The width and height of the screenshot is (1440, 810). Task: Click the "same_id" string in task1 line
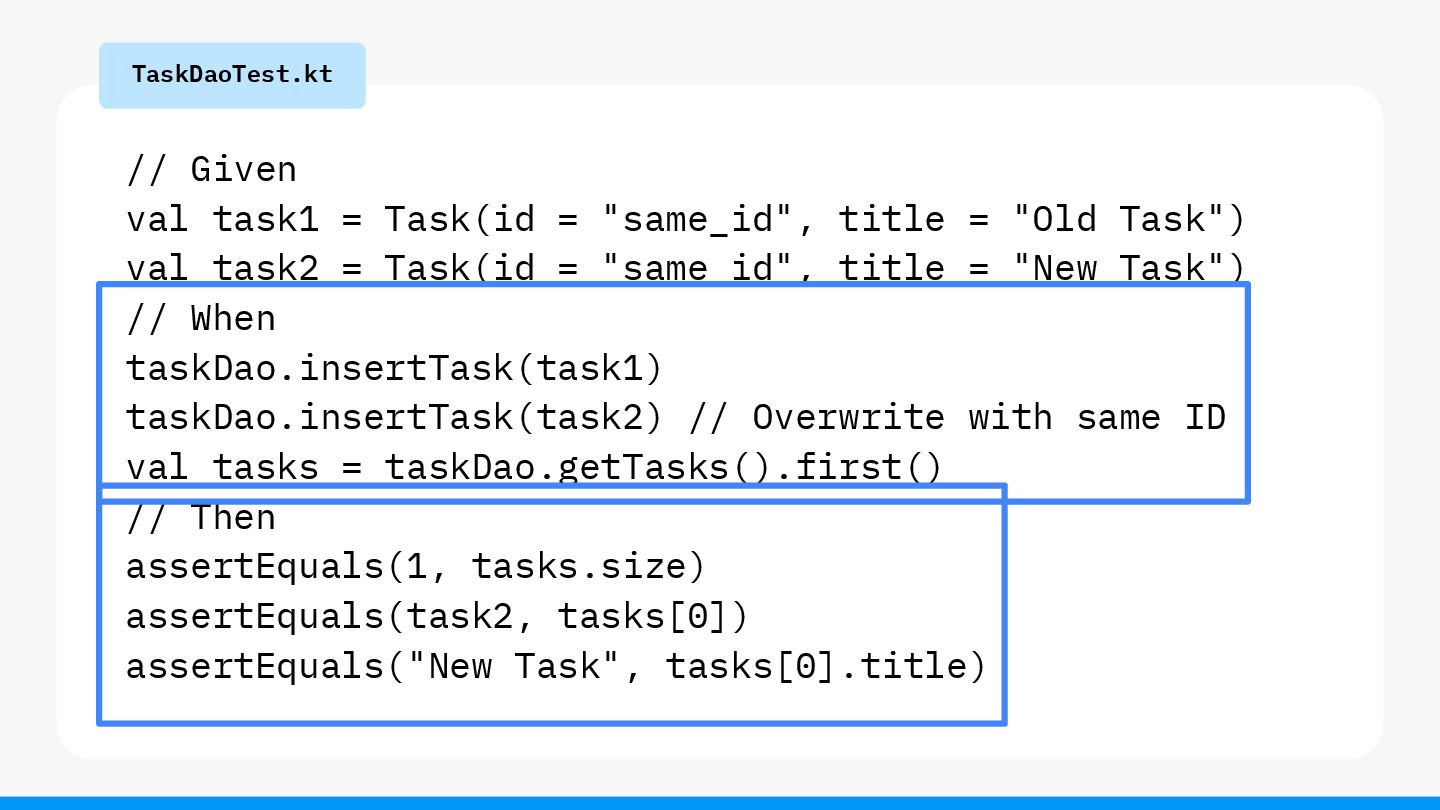[686, 219]
